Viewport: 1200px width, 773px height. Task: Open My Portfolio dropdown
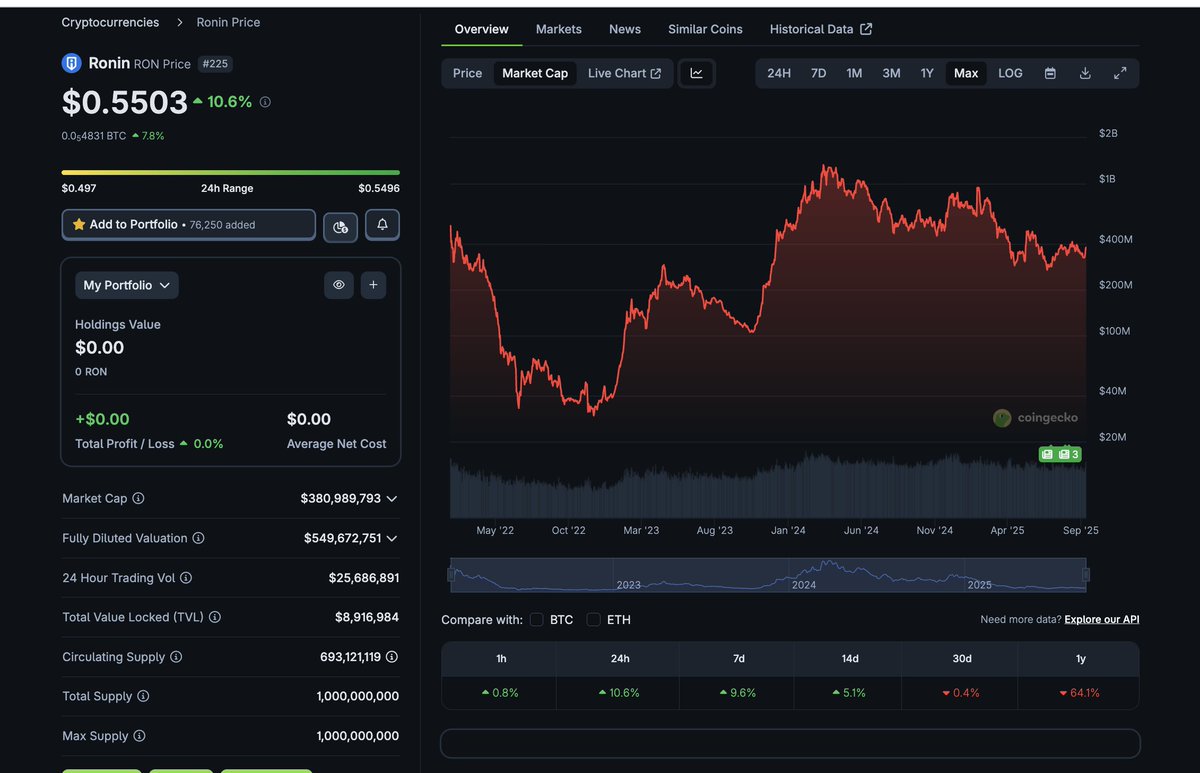coord(127,285)
